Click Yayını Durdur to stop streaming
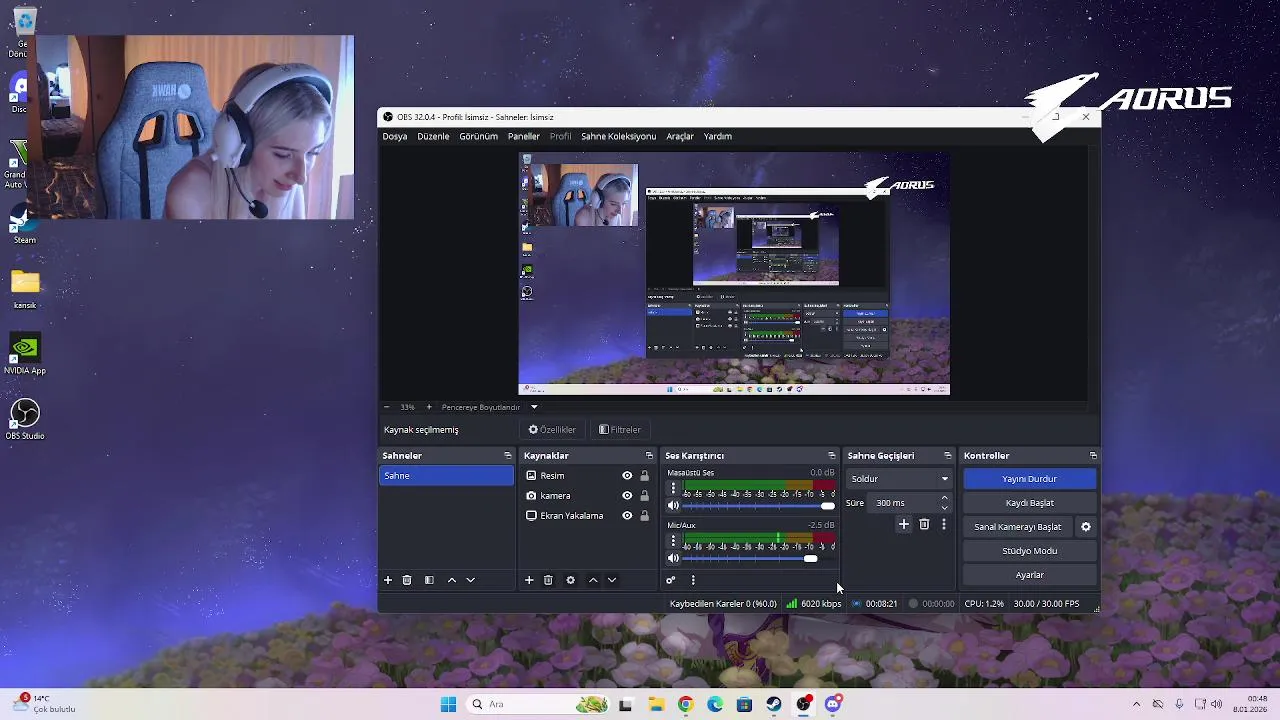 point(1030,479)
